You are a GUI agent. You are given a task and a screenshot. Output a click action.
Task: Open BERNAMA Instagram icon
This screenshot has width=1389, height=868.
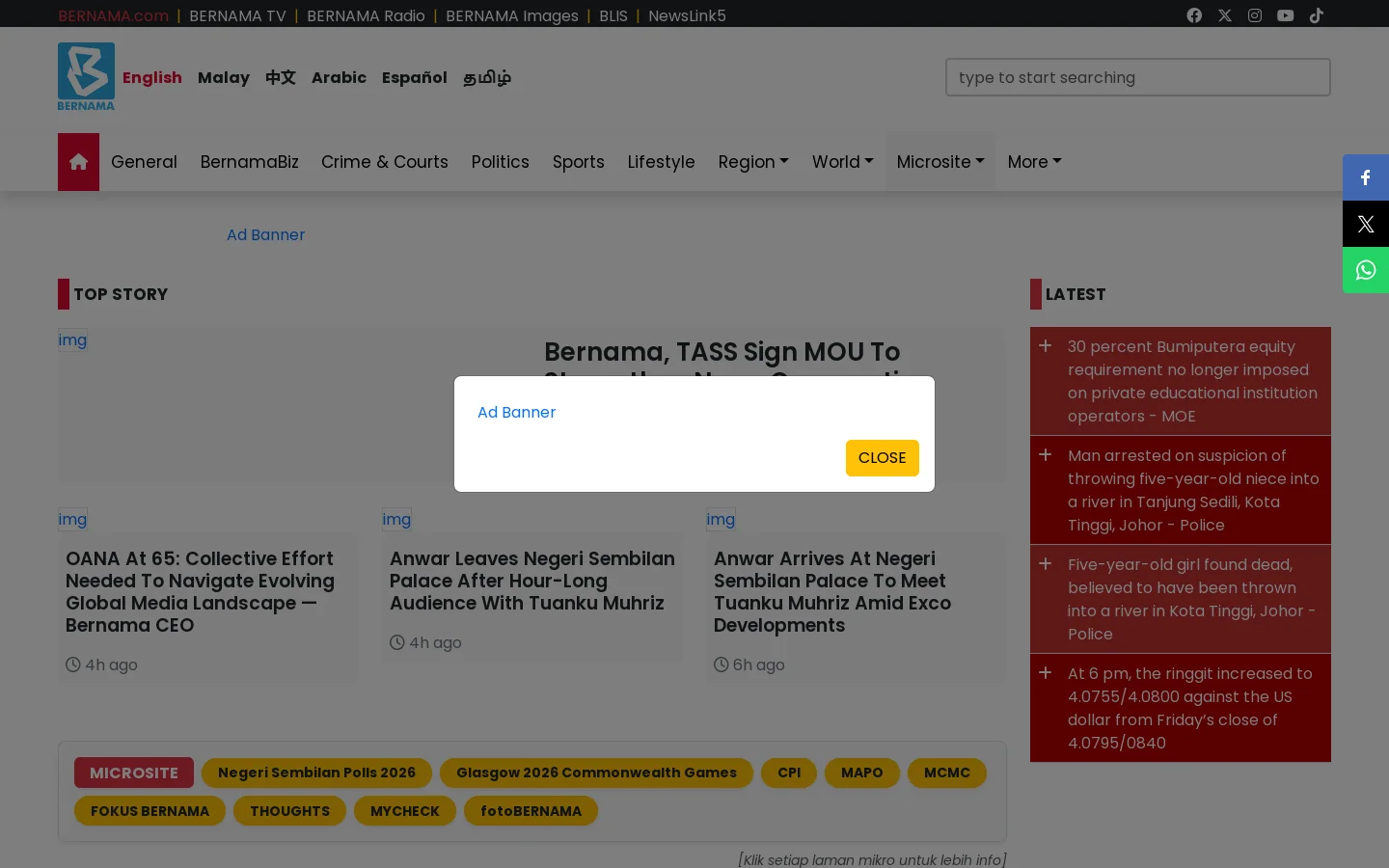click(1255, 15)
